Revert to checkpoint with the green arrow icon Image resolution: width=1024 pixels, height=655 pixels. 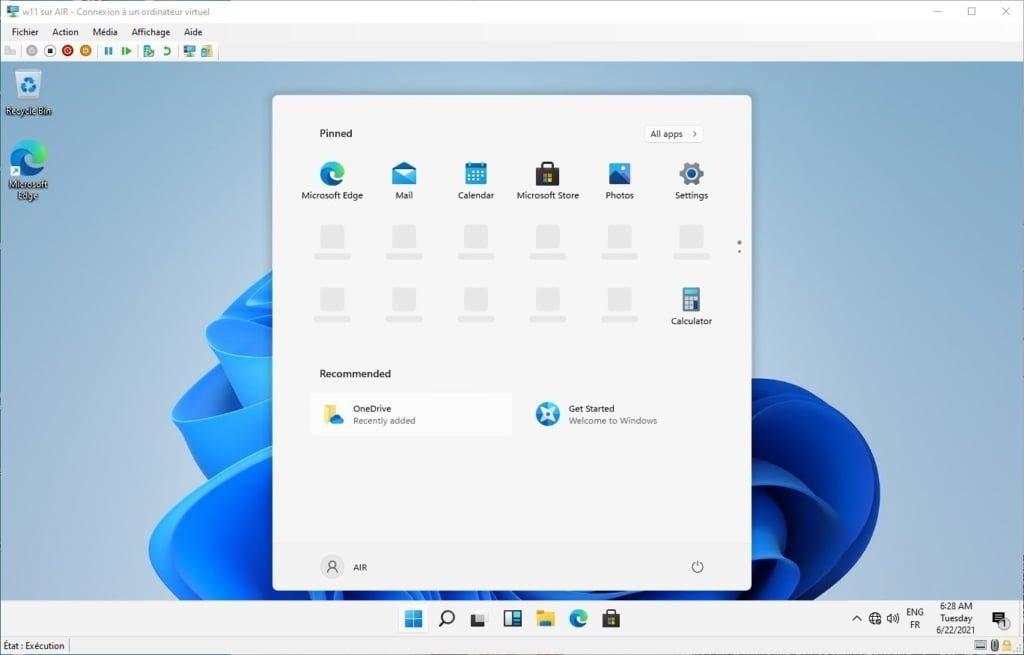[x=167, y=51]
